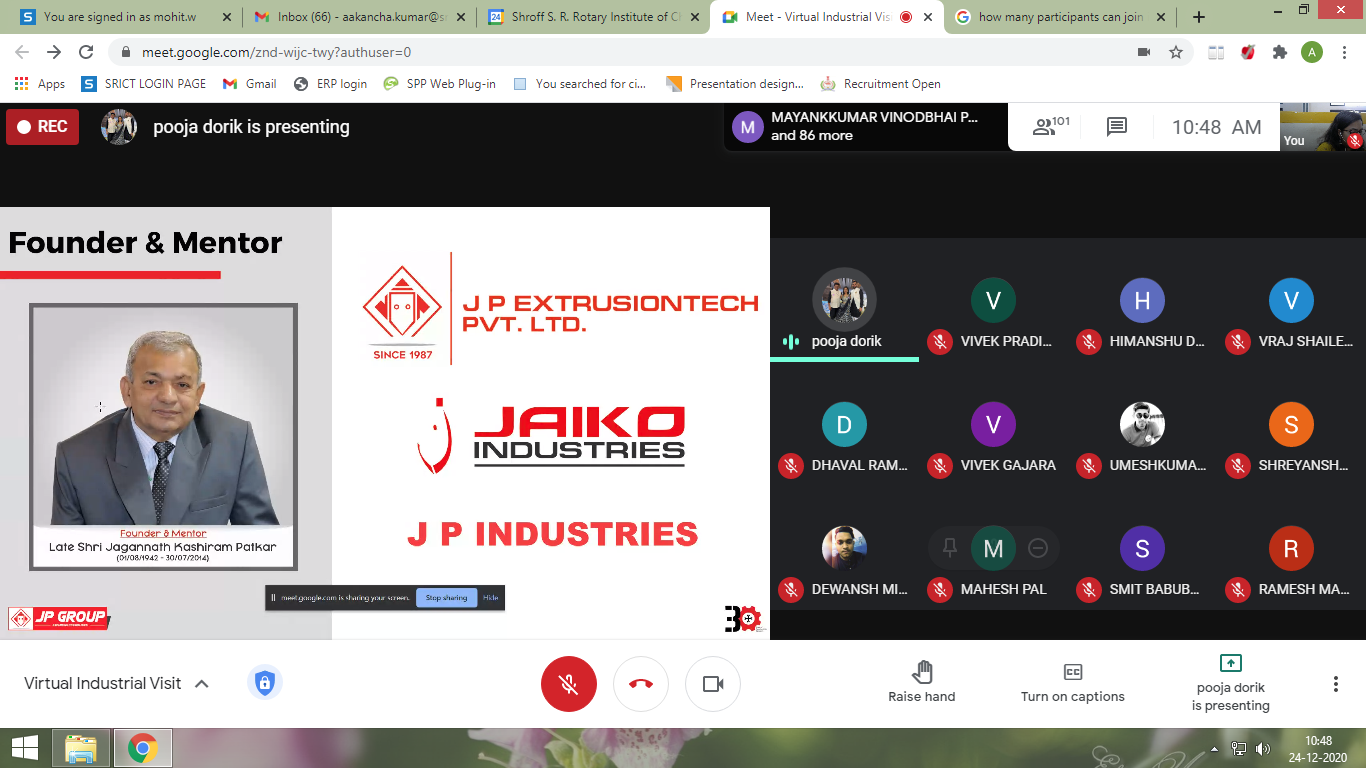Open ERP login bookmark
Viewport: 1366px width, 768px height.
pyautogui.click(x=330, y=84)
